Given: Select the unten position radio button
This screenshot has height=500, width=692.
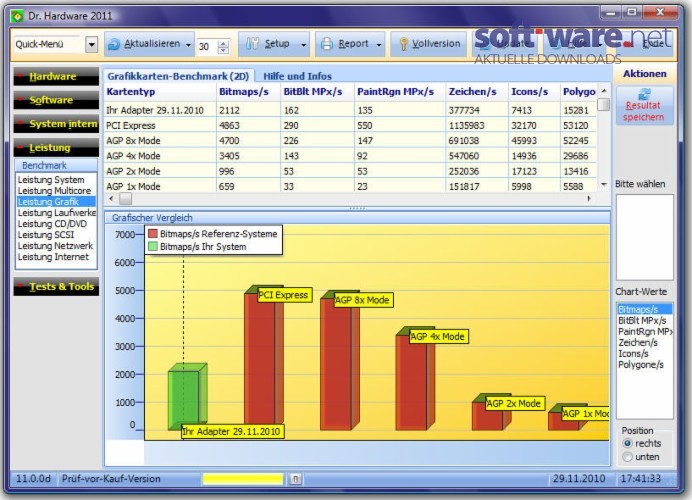Looking at the screenshot, I should tap(627, 457).
